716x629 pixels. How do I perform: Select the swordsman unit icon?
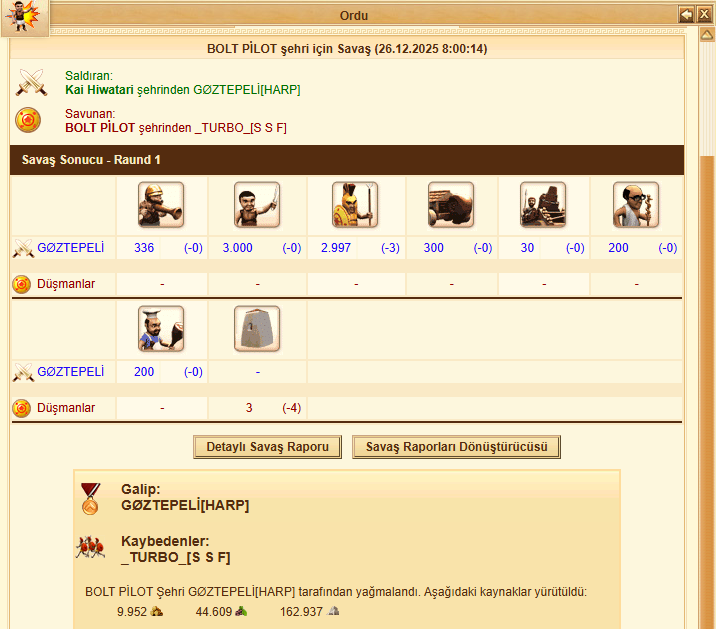pos(257,205)
